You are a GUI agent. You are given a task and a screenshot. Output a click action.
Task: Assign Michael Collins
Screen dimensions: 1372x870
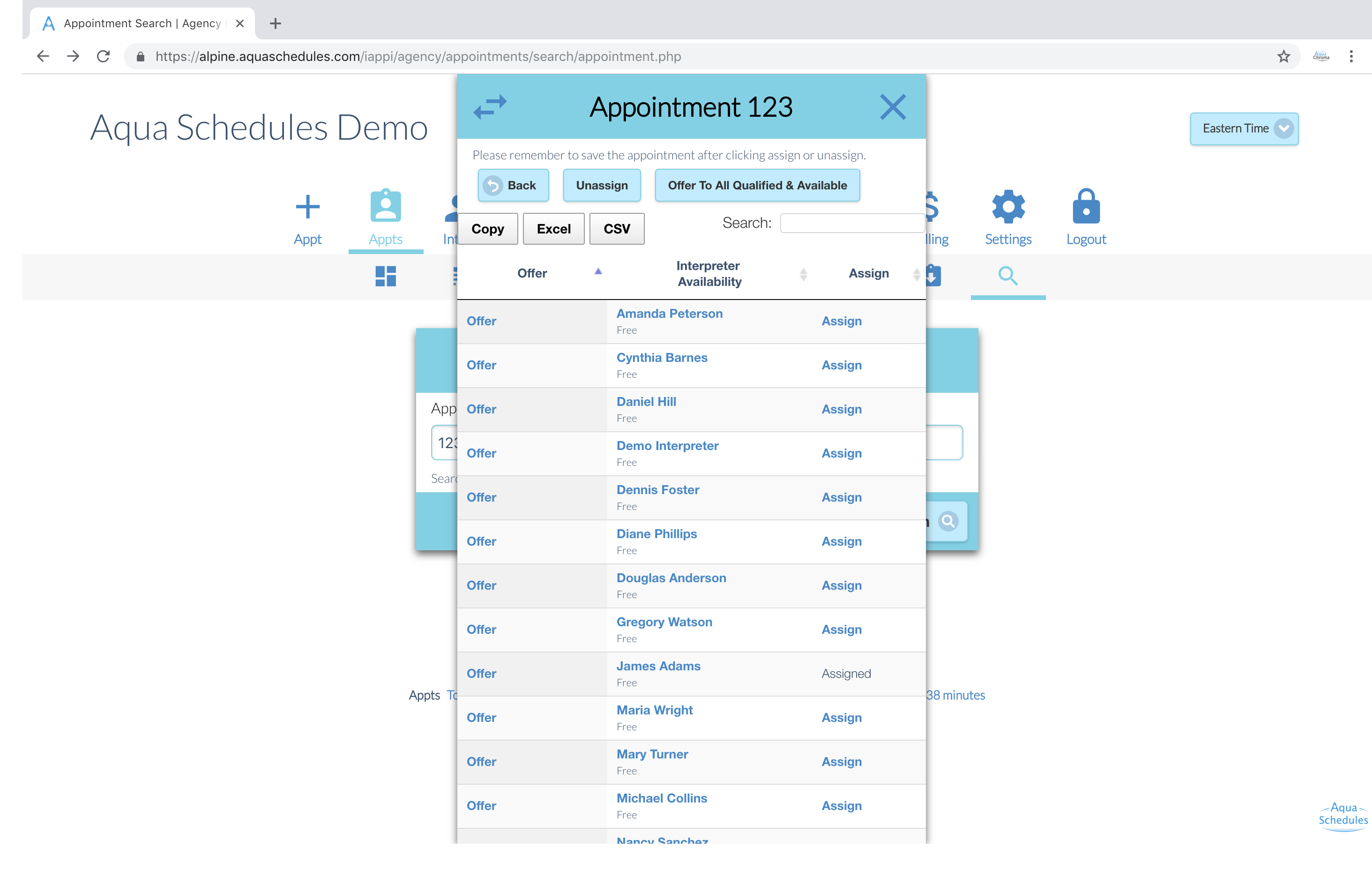pyautogui.click(x=842, y=806)
